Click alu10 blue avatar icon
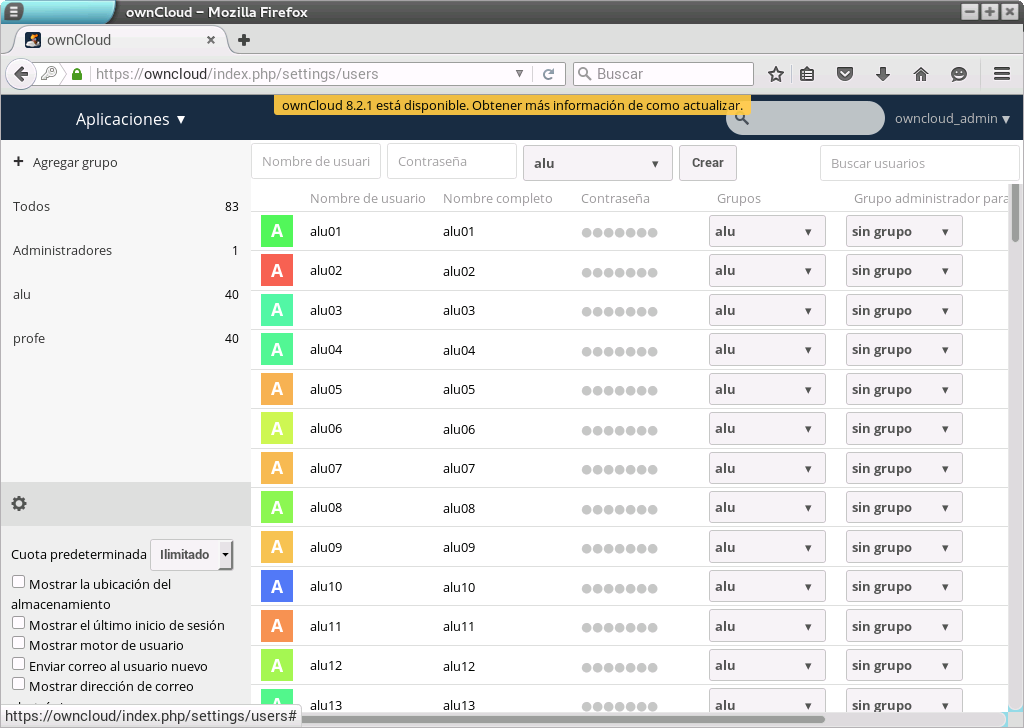 (x=277, y=587)
